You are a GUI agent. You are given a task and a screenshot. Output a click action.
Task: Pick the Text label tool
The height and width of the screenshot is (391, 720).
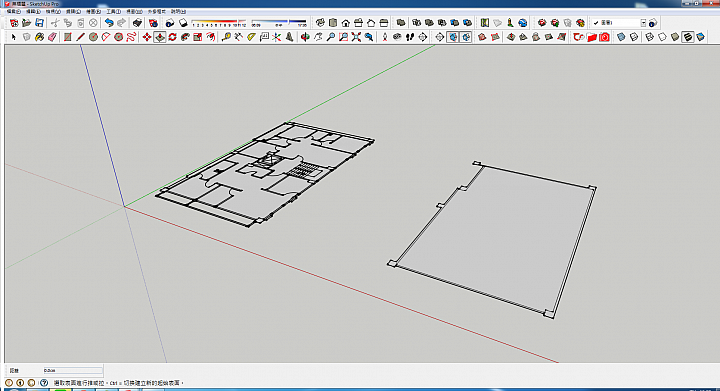tap(264, 37)
